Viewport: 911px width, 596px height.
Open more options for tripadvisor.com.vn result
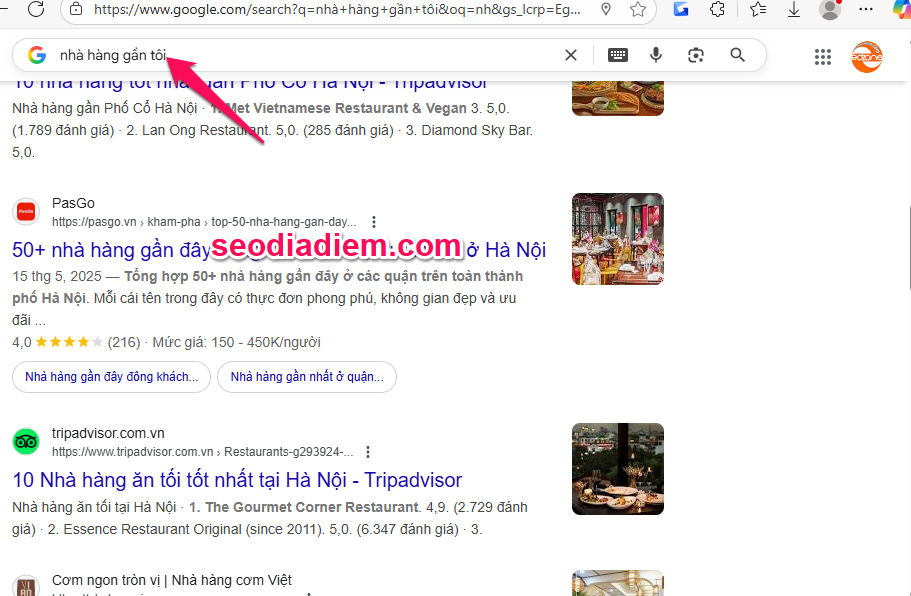[369, 452]
